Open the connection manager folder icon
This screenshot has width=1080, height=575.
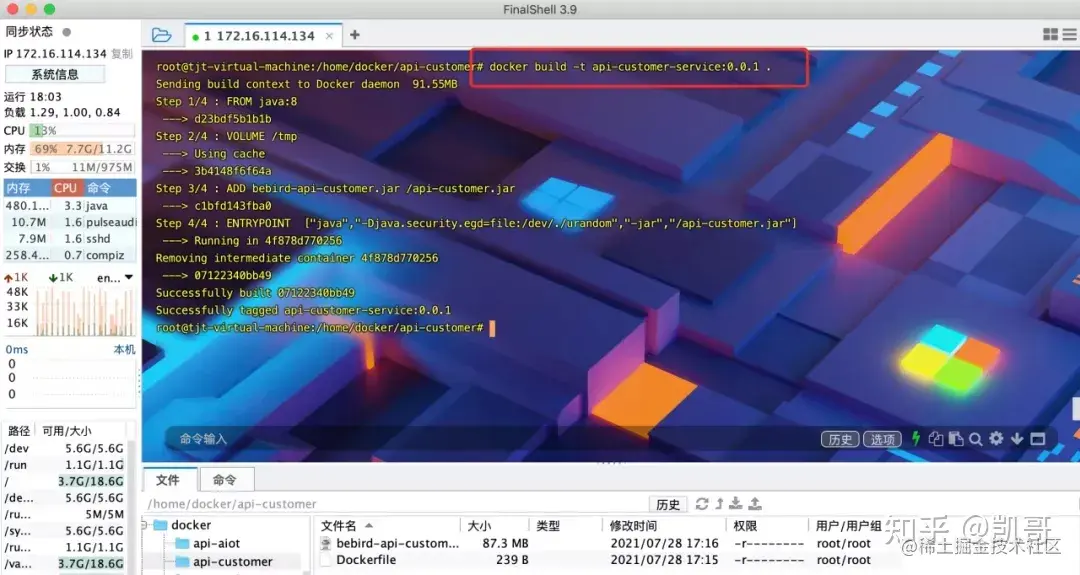161,35
